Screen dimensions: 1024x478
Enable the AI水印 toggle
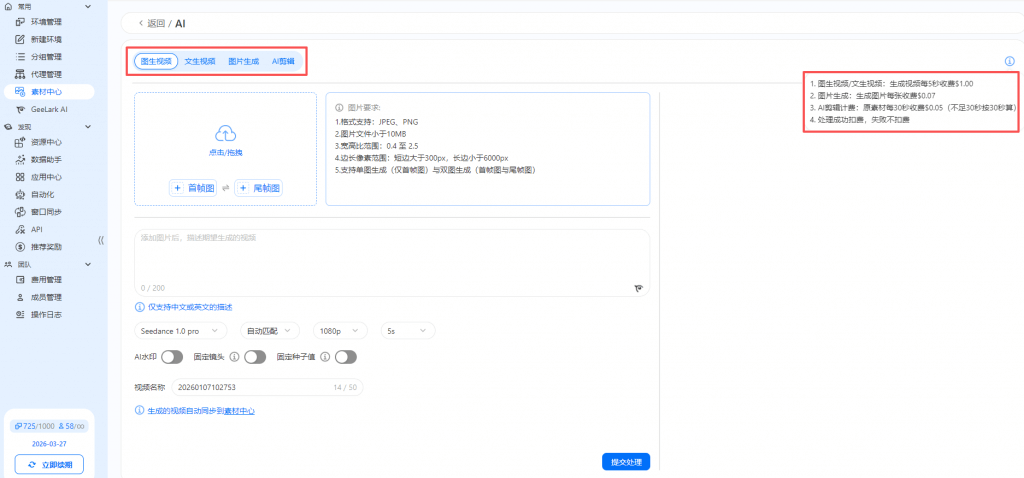[172, 357]
